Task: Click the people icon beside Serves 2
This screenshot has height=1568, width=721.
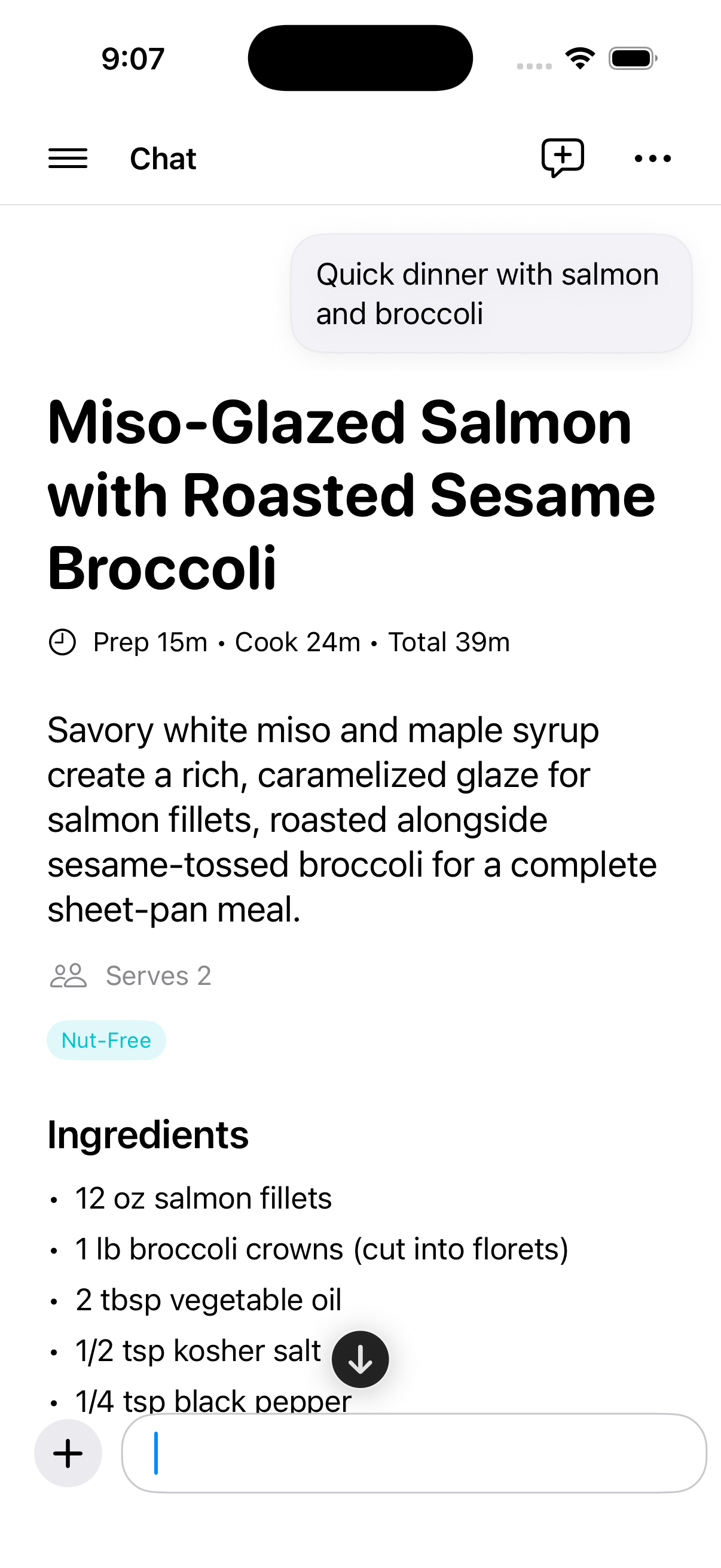Action: click(x=68, y=975)
